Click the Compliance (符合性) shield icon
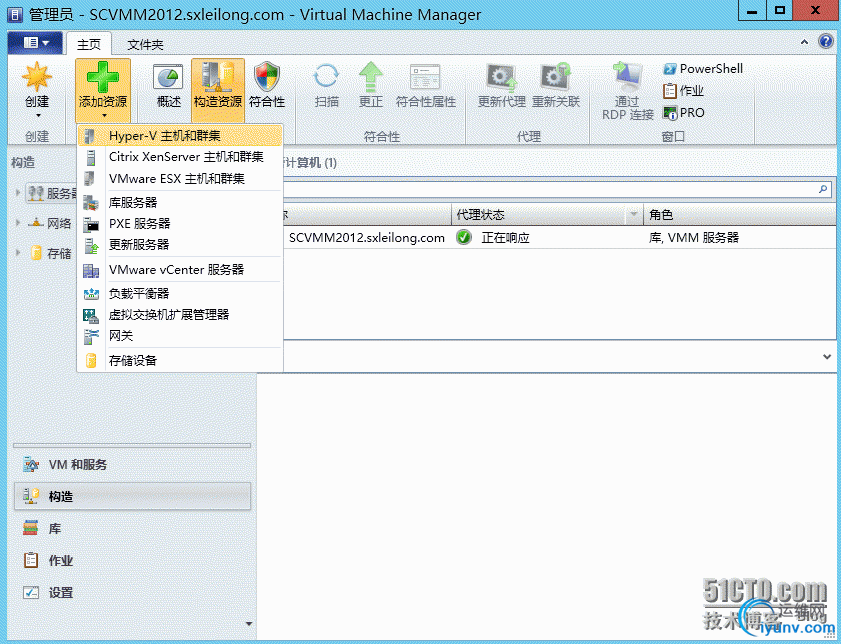This screenshot has height=644, width=841. click(267, 77)
